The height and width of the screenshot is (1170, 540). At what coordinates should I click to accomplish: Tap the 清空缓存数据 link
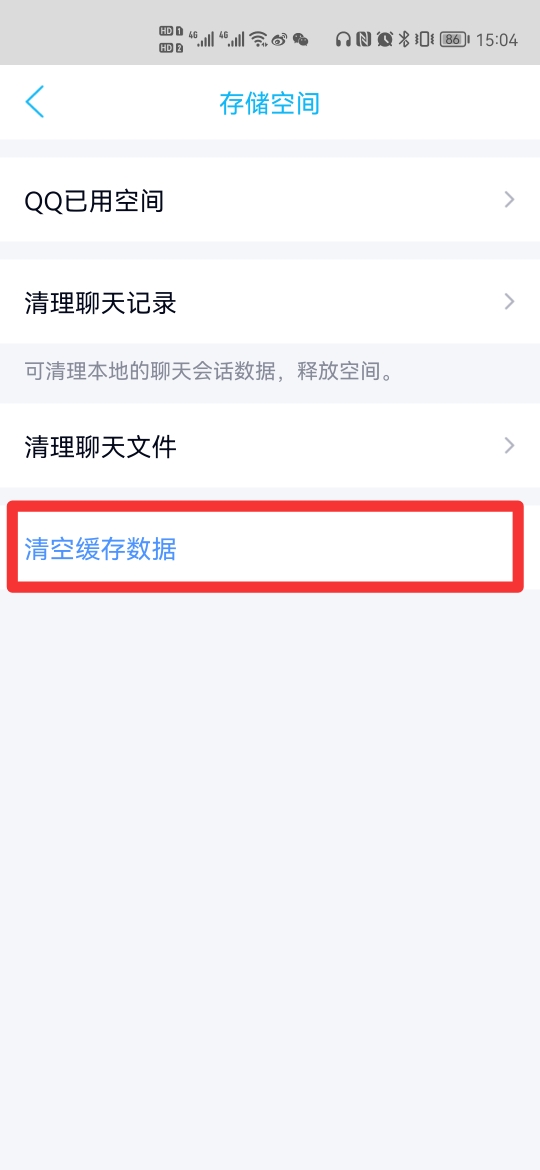click(101, 548)
